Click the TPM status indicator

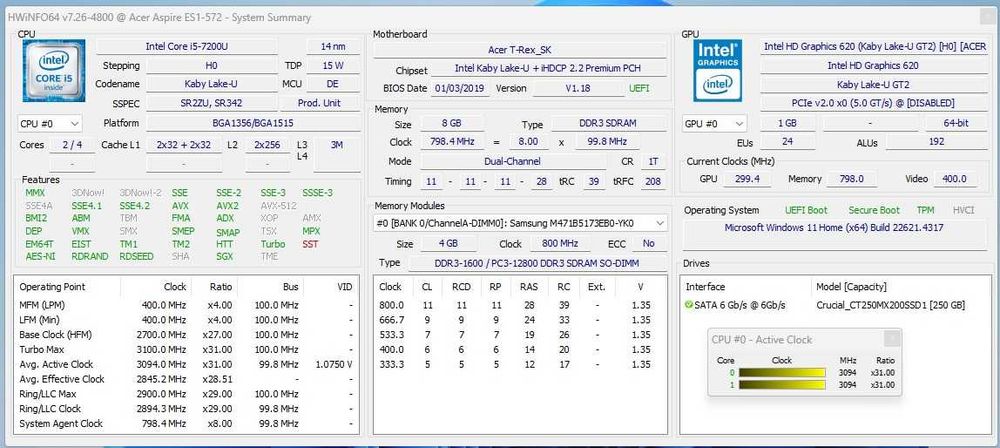925,210
